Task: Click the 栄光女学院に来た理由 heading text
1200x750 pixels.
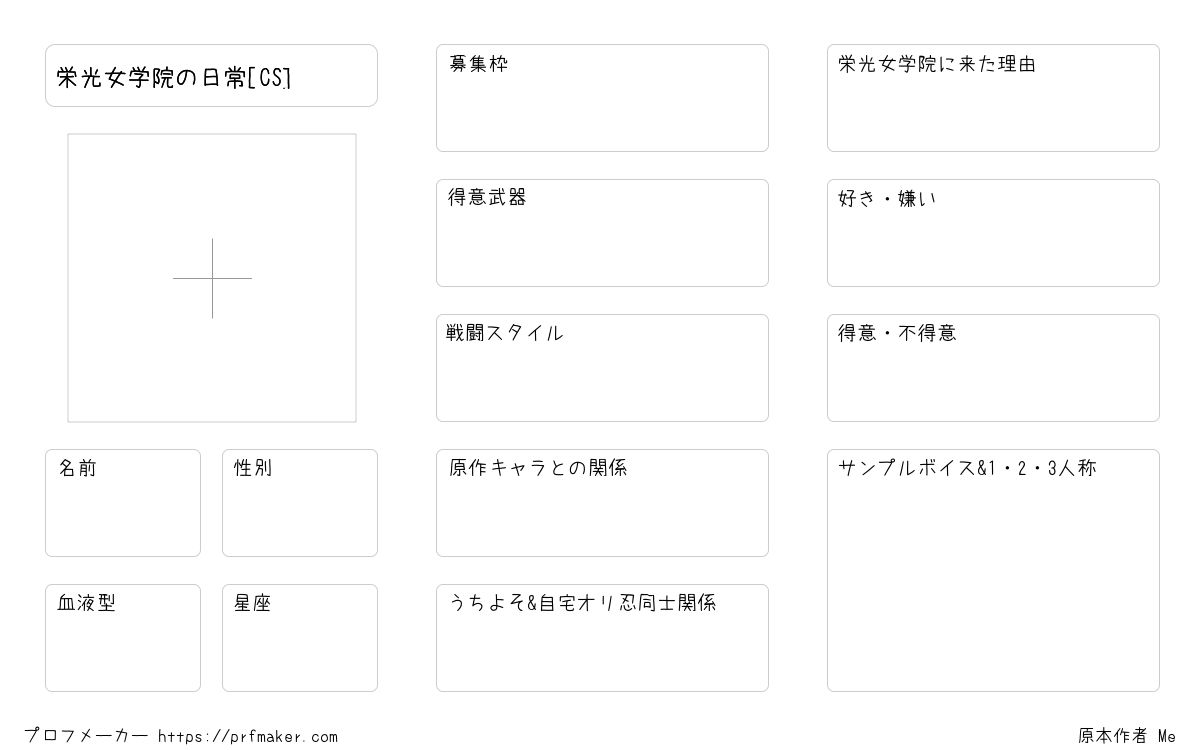Action: (x=937, y=64)
